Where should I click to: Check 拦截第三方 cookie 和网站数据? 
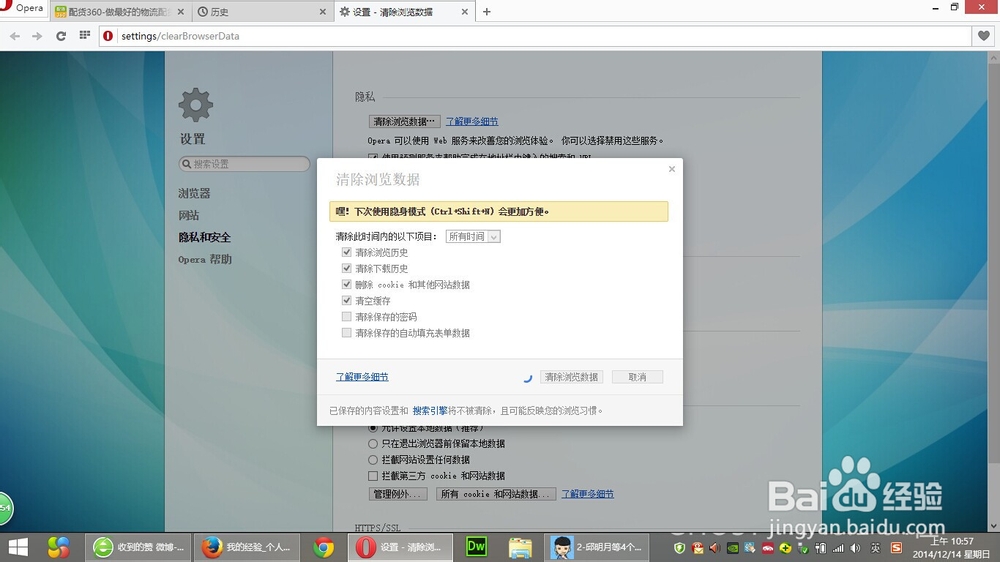point(373,475)
